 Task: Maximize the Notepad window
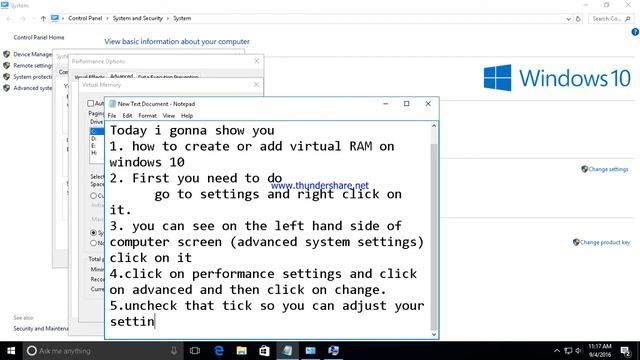click(x=407, y=104)
